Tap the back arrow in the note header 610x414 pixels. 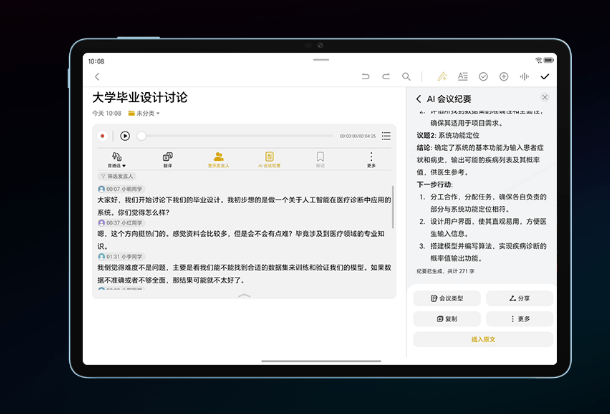pyautogui.click(x=97, y=77)
